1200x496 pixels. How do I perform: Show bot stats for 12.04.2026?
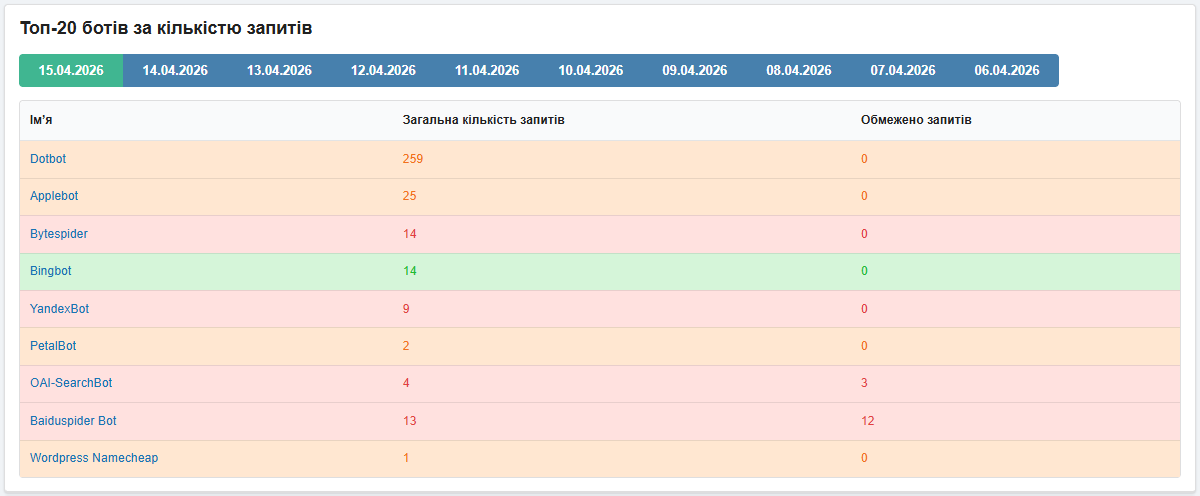(383, 70)
